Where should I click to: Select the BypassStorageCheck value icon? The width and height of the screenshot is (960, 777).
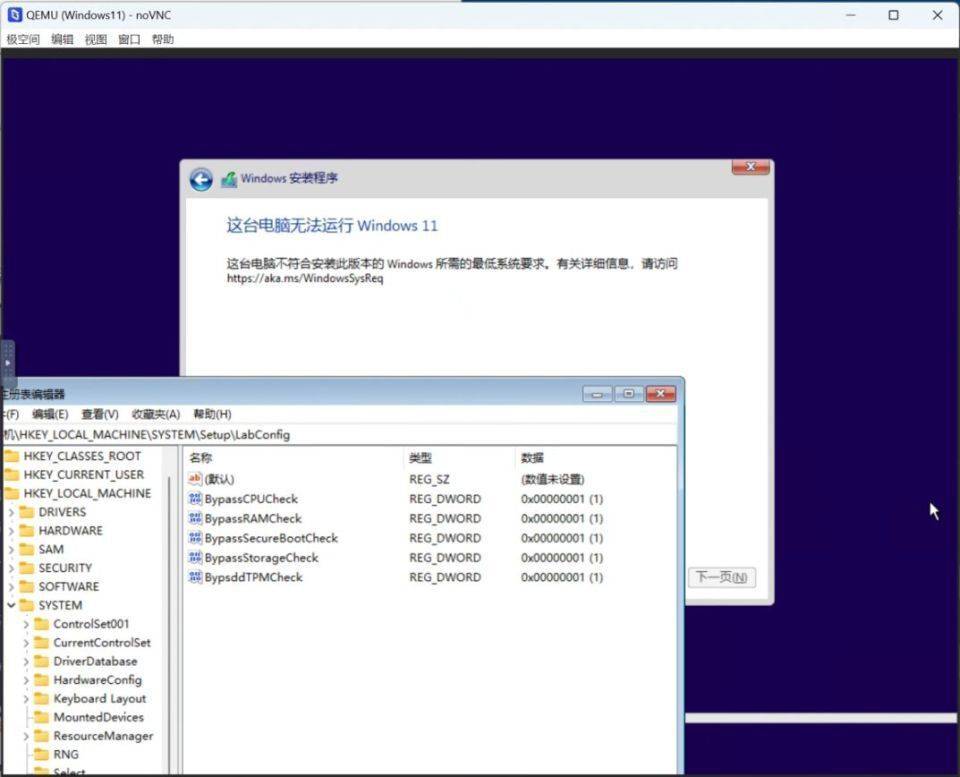195,557
